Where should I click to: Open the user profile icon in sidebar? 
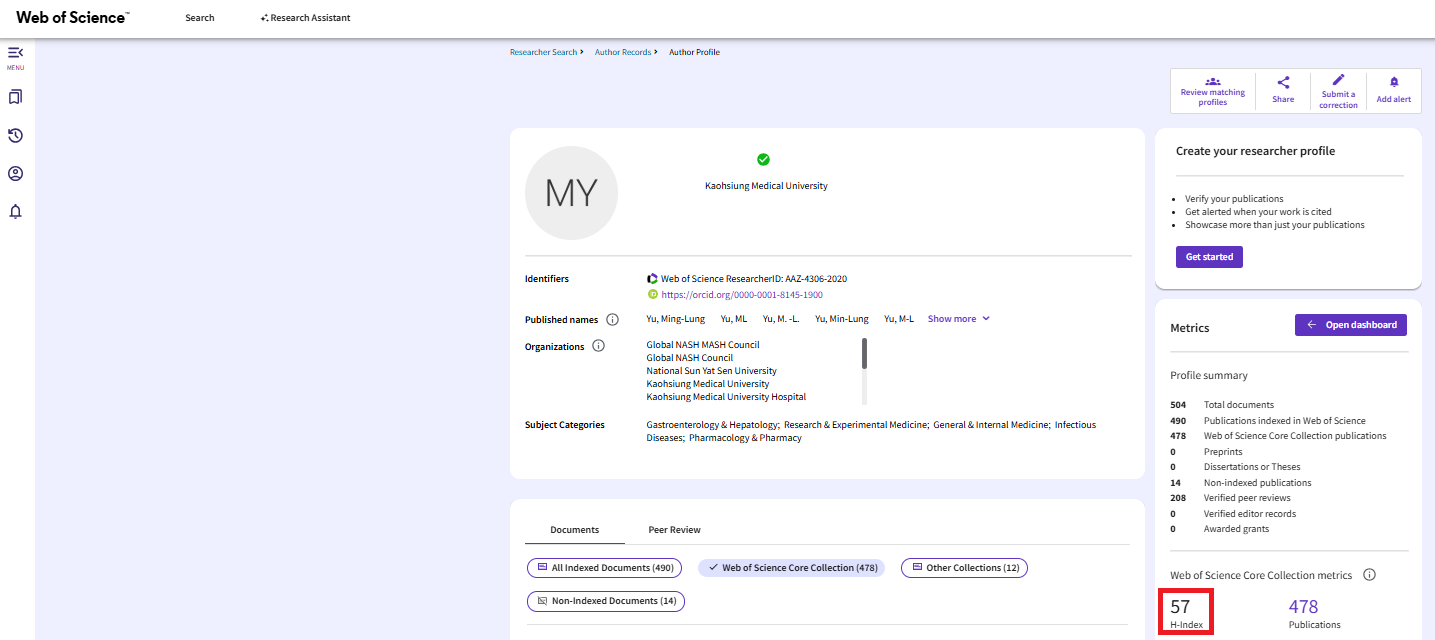tap(15, 173)
